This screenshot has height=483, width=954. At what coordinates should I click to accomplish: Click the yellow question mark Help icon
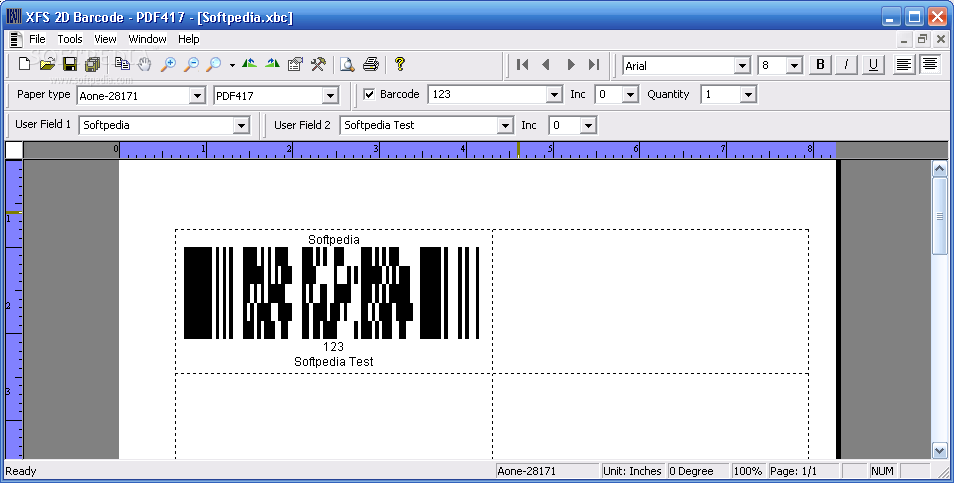point(399,64)
